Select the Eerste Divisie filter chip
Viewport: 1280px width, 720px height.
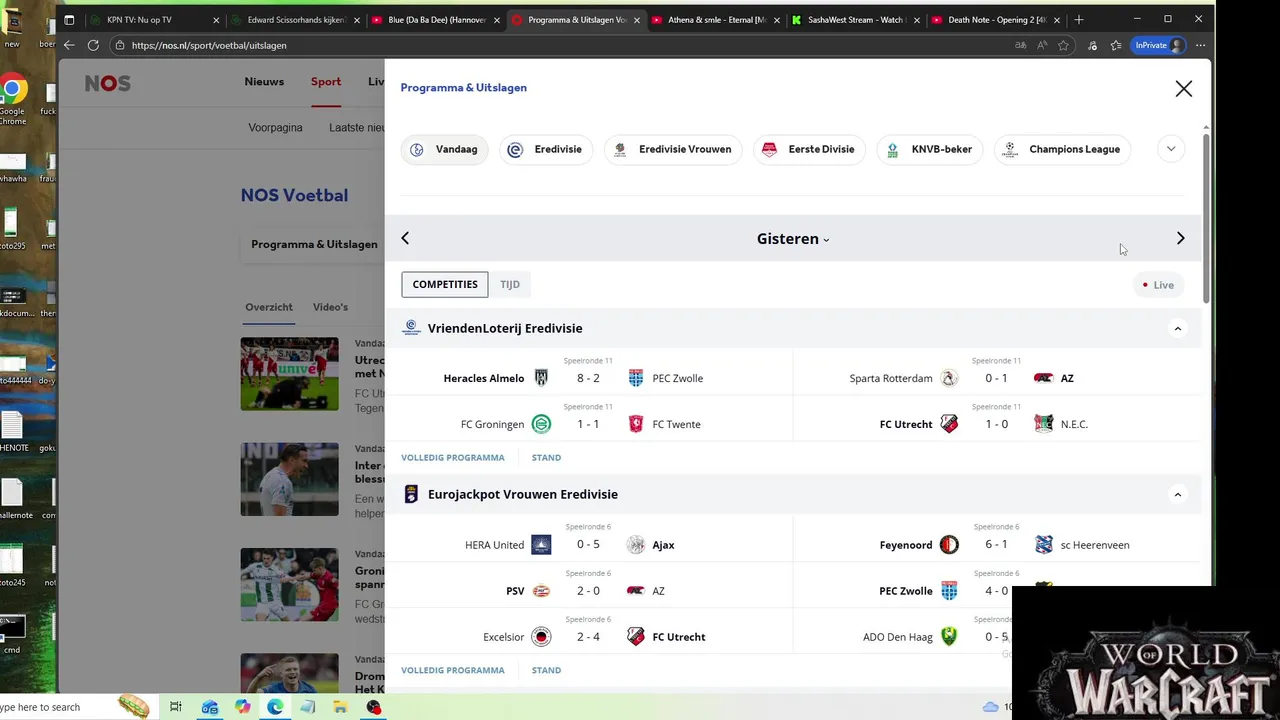pos(809,149)
